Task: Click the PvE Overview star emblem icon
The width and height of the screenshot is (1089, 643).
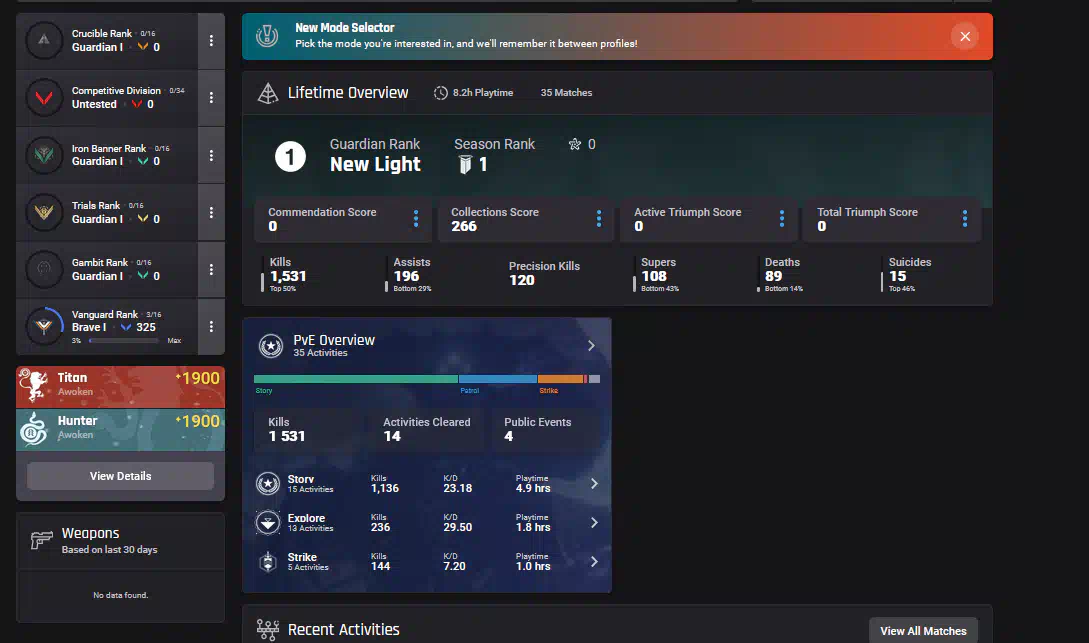Action: tap(270, 345)
